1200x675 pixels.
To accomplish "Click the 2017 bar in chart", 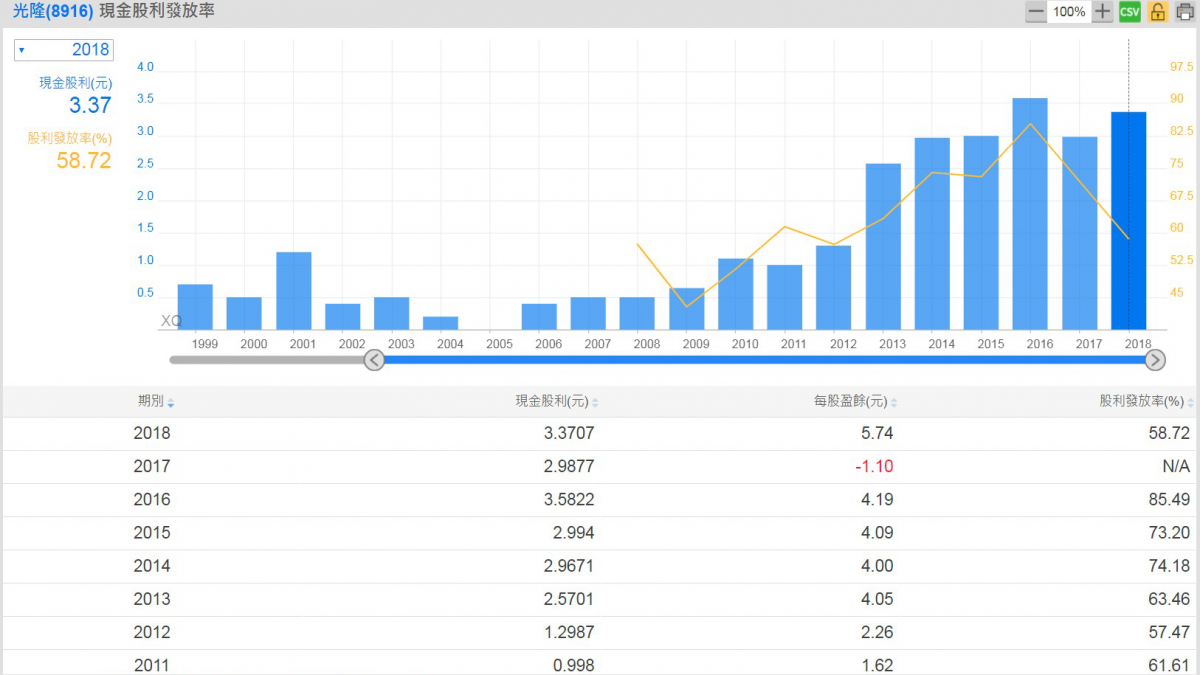I will click(1079, 233).
